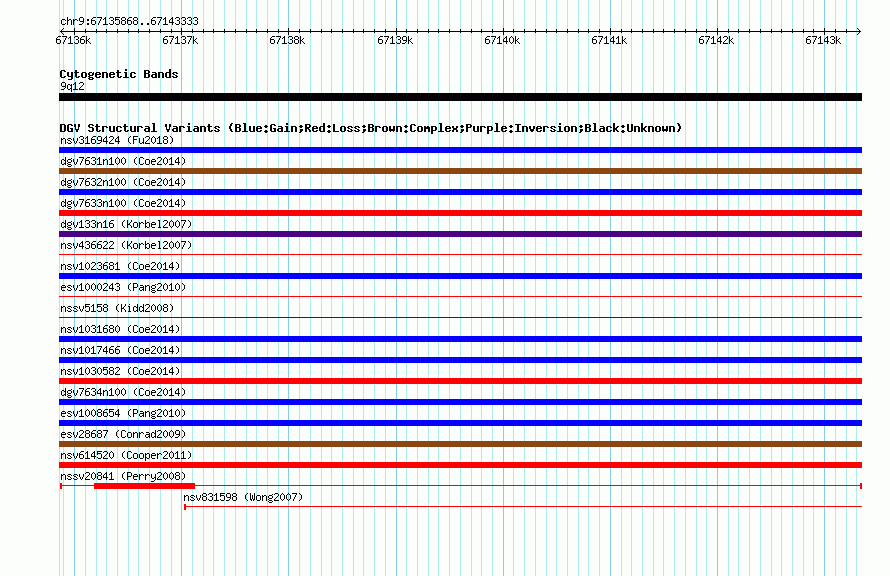Open the nsv831598 (Wong2007) label
This screenshot has height=576, width=890.
pyautogui.click(x=243, y=497)
